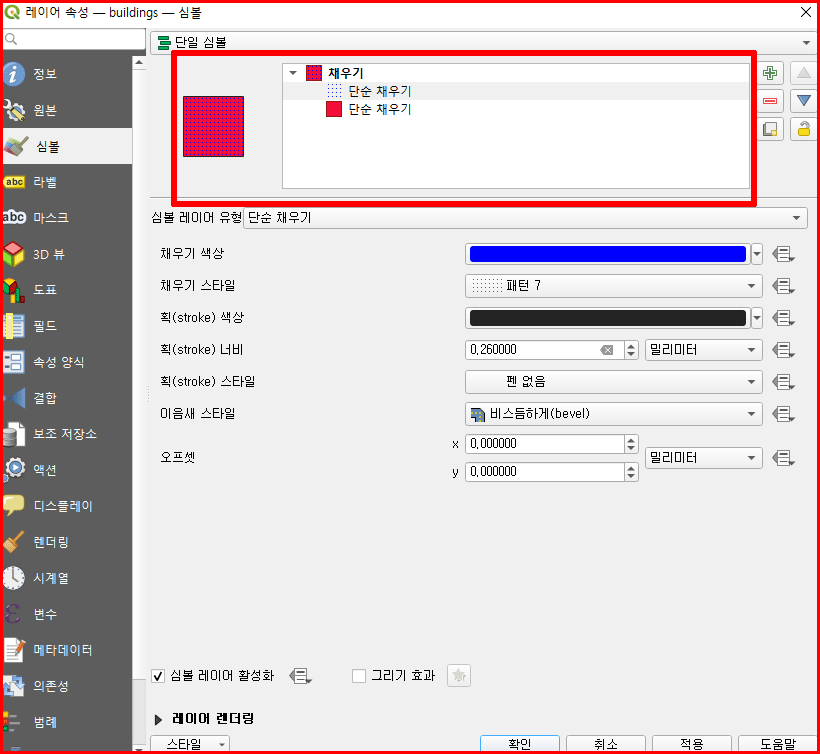Open 심볼 레이어 유형 dropdown
The image size is (820, 754).
525,218
